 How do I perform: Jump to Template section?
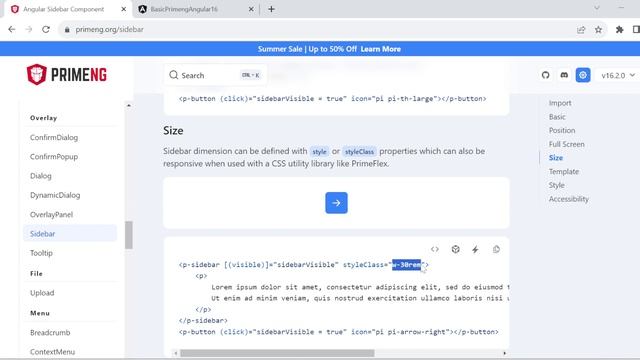pyautogui.click(x=564, y=171)
